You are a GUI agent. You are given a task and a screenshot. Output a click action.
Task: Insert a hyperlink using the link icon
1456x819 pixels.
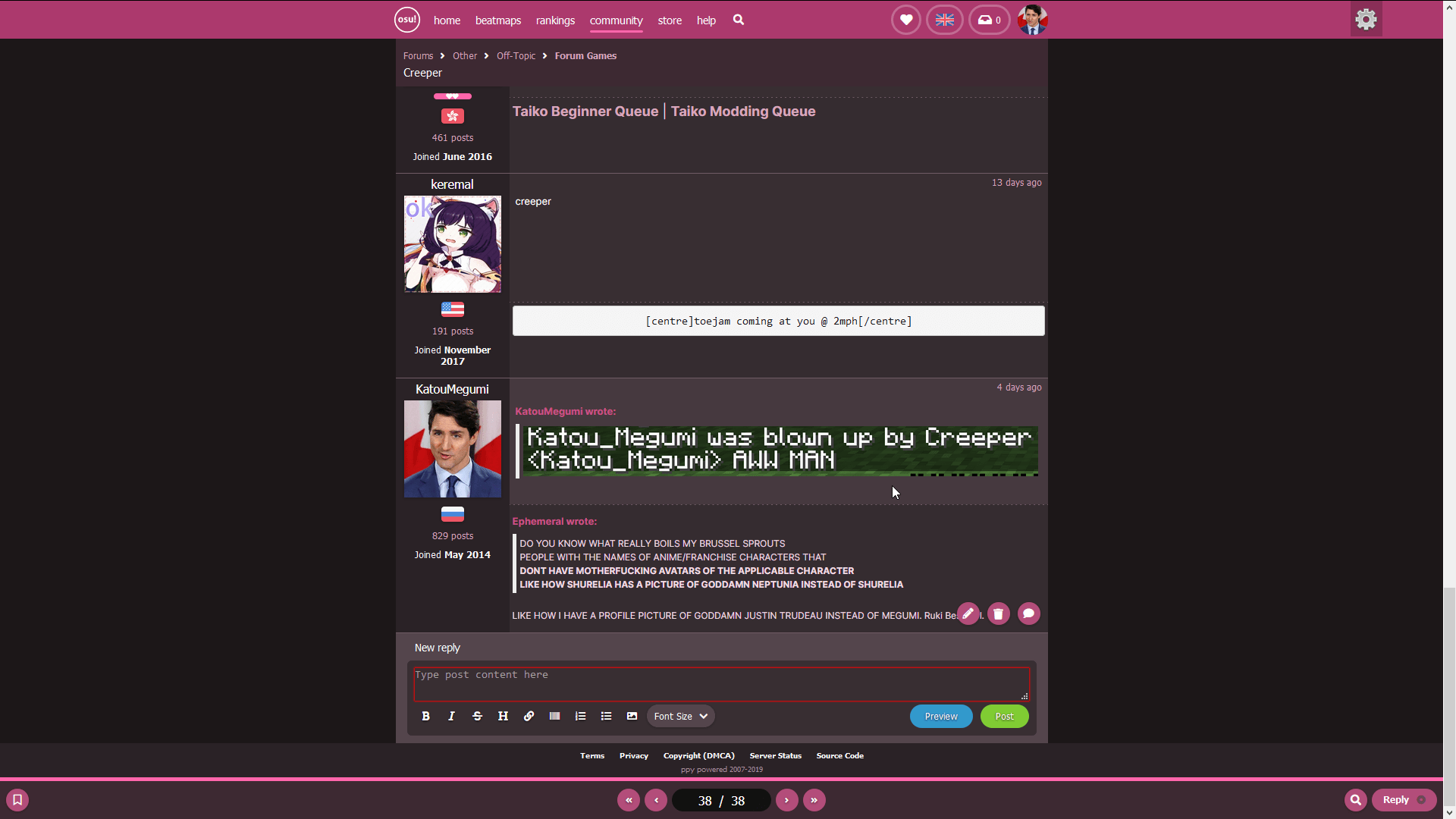(x=529, y=716)
